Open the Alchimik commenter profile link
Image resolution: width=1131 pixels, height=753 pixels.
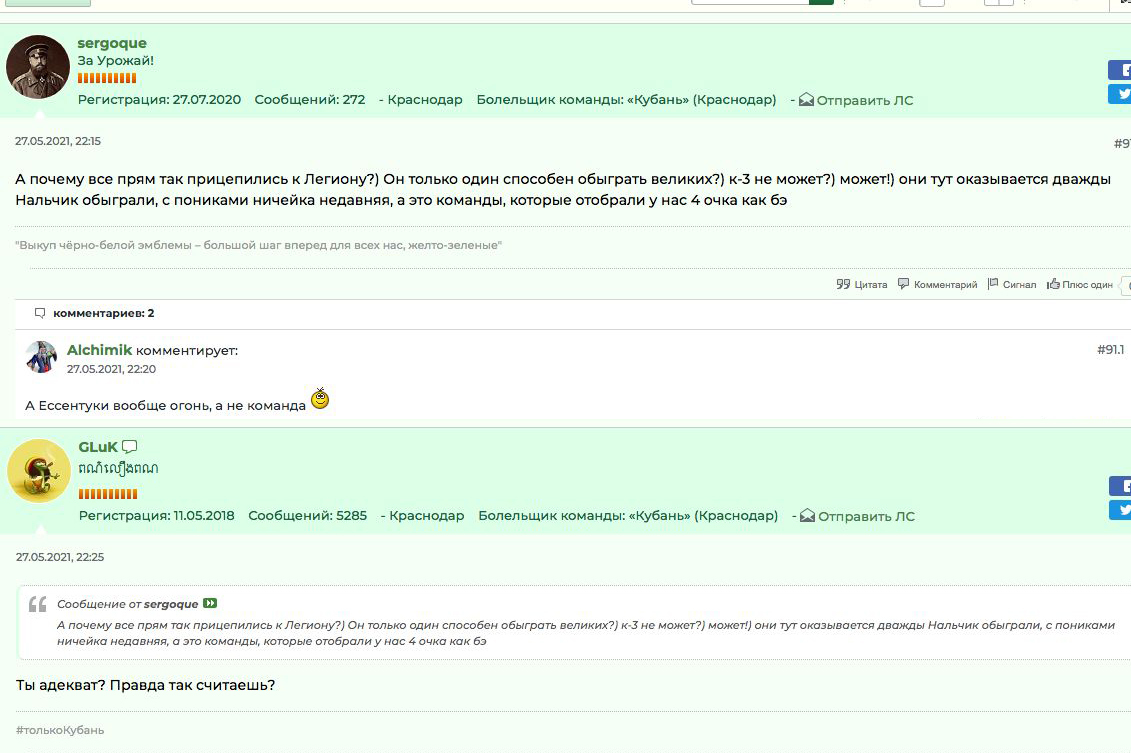coord(99,350)
